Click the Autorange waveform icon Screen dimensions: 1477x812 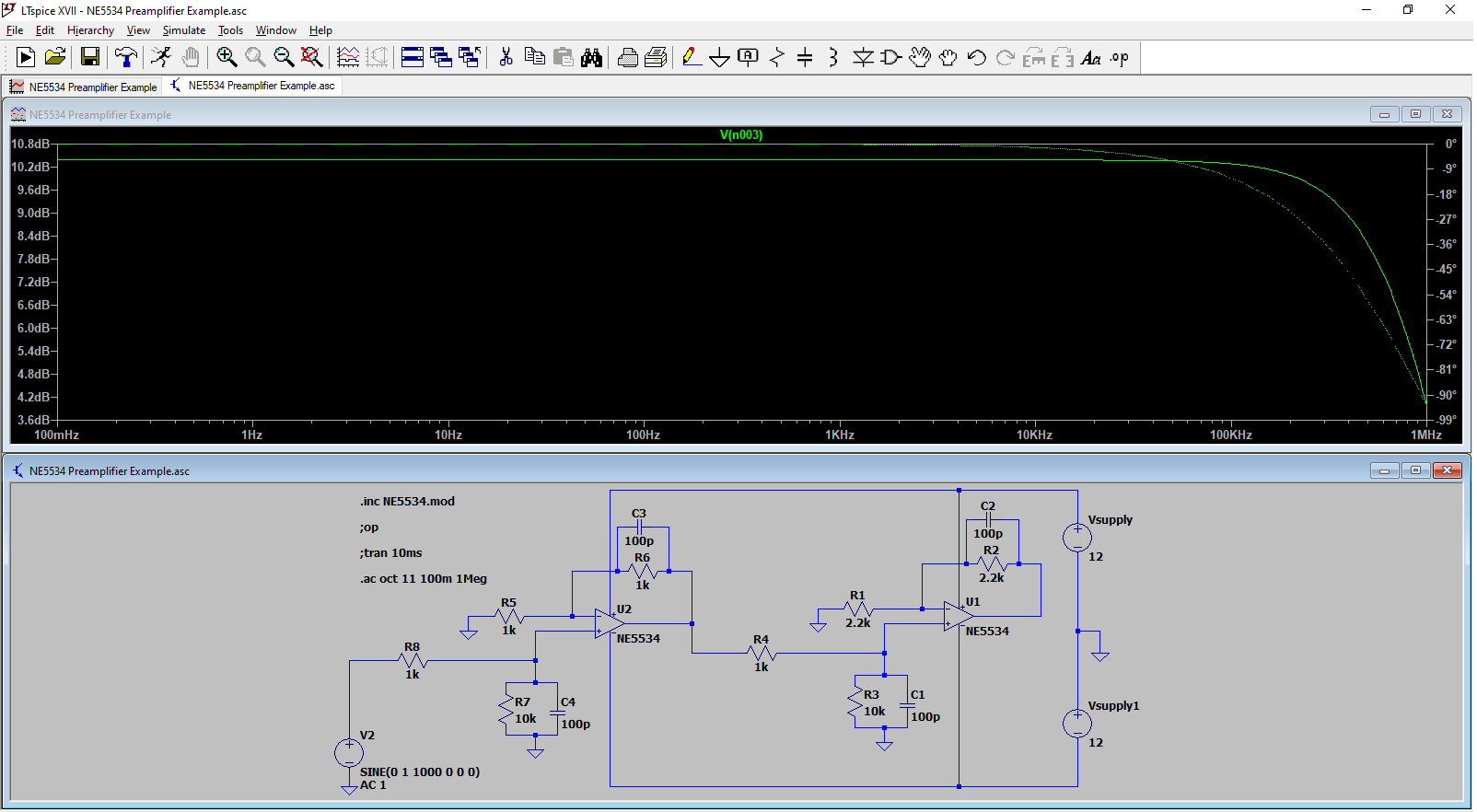point(348,57)
